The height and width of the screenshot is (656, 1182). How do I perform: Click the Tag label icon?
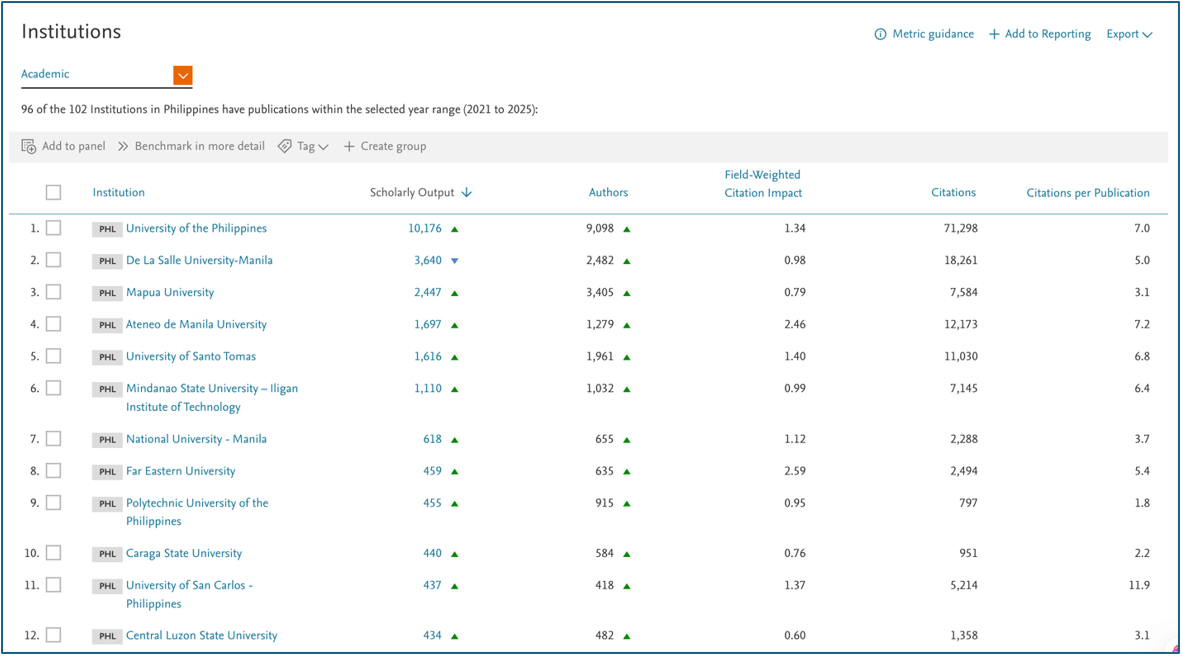(285, 146)
